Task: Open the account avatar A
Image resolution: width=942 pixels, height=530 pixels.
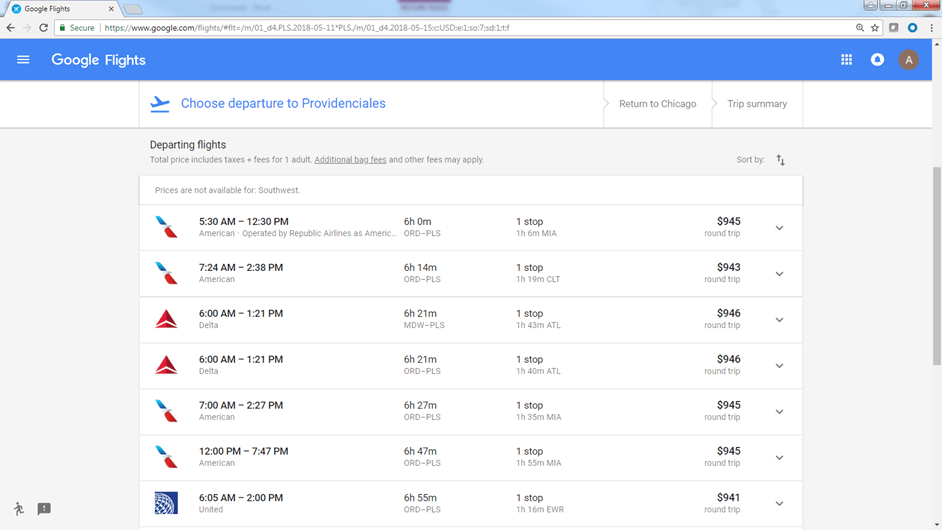Action: 908,59
